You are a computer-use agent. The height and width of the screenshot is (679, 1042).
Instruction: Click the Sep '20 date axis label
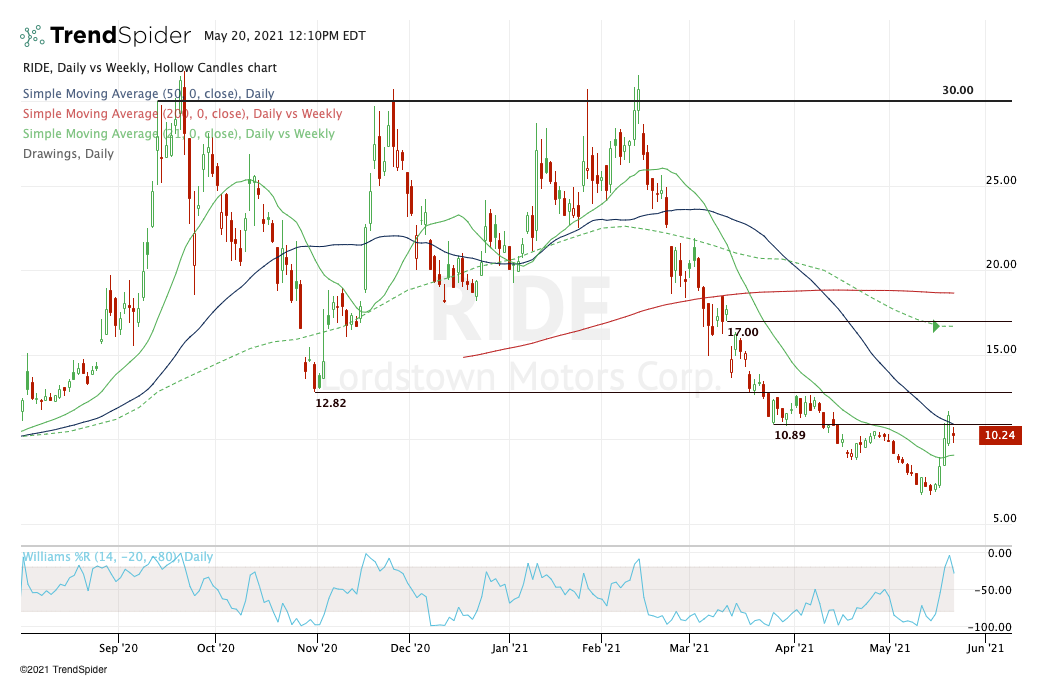[118, 648]
